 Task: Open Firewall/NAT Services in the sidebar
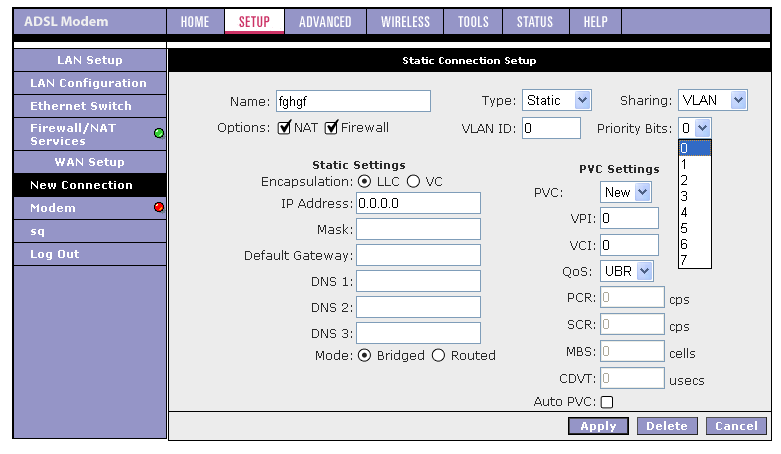[90, 134]
